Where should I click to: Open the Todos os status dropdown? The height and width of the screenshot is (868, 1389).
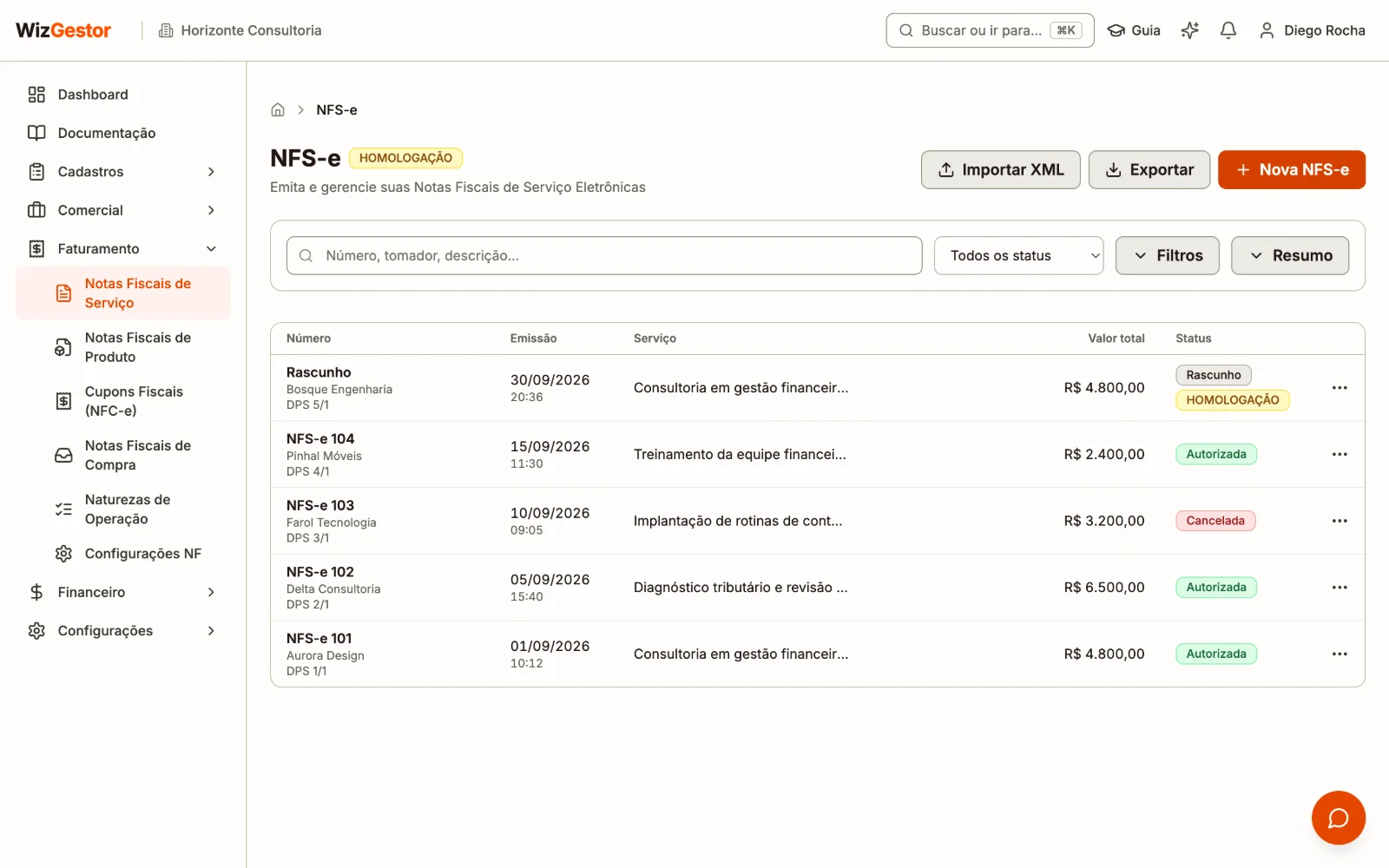(1018, 256)
